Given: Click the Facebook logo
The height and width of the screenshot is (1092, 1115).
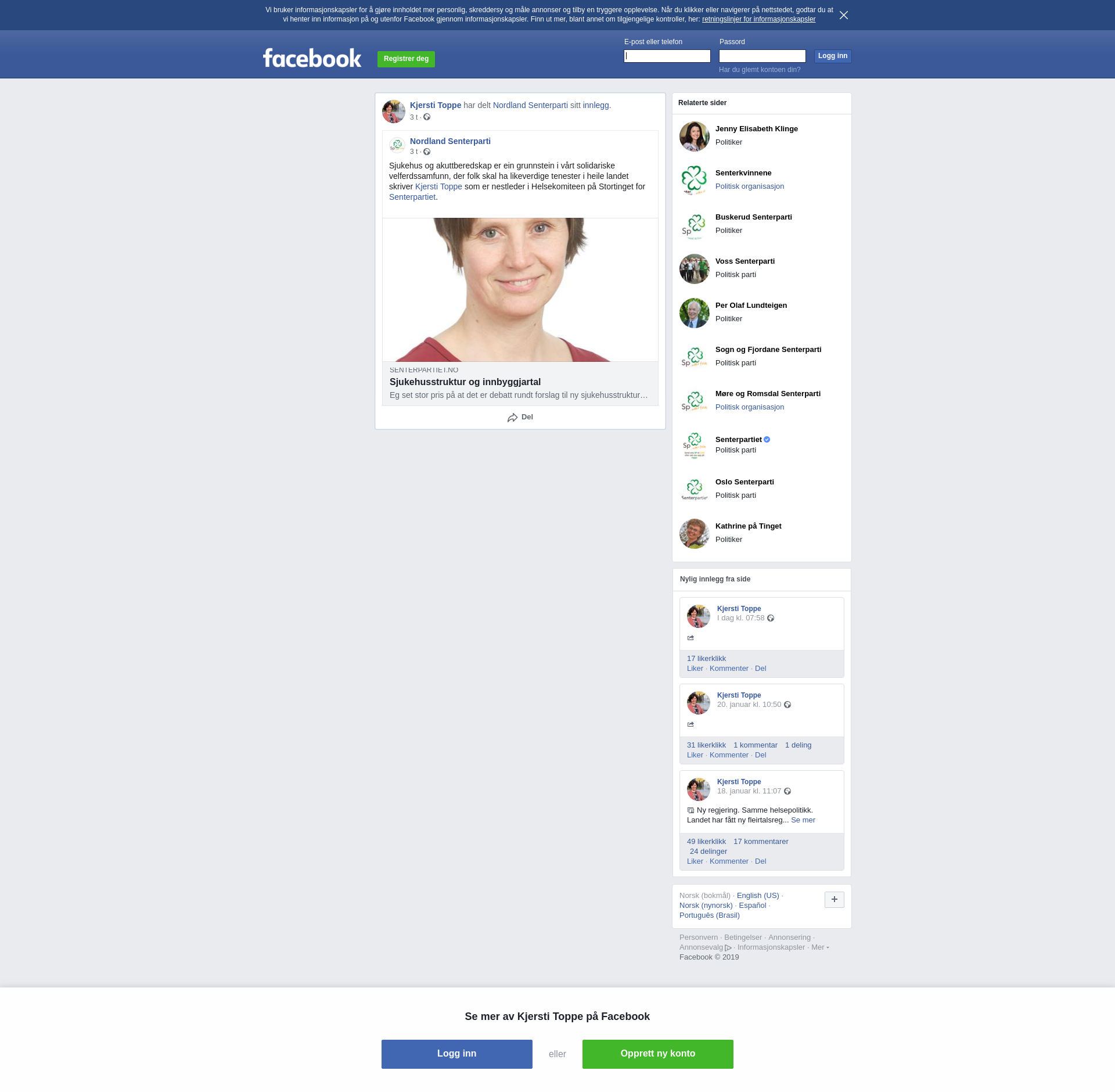Looking at the screenshot, I should pos(312,58).
